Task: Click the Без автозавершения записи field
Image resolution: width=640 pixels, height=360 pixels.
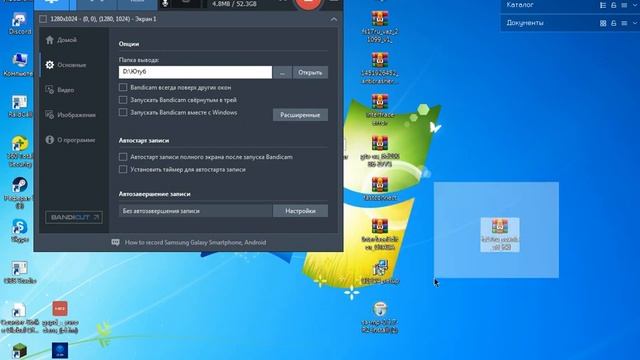Action: 196,211
